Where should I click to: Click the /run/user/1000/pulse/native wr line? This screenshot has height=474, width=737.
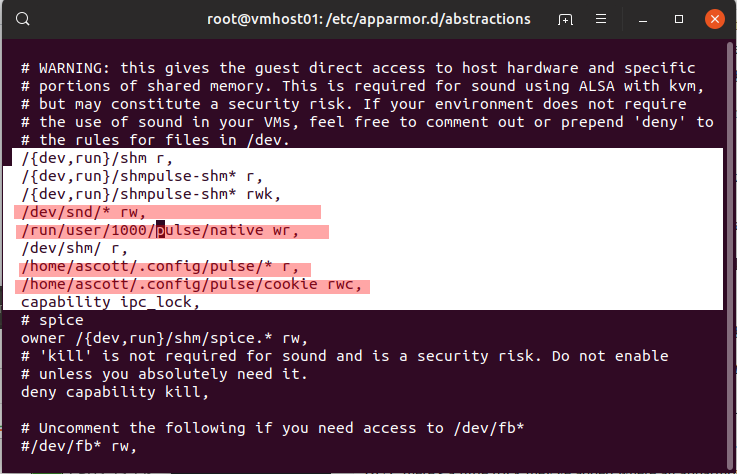pyautogui.click(x=160, y=230)
